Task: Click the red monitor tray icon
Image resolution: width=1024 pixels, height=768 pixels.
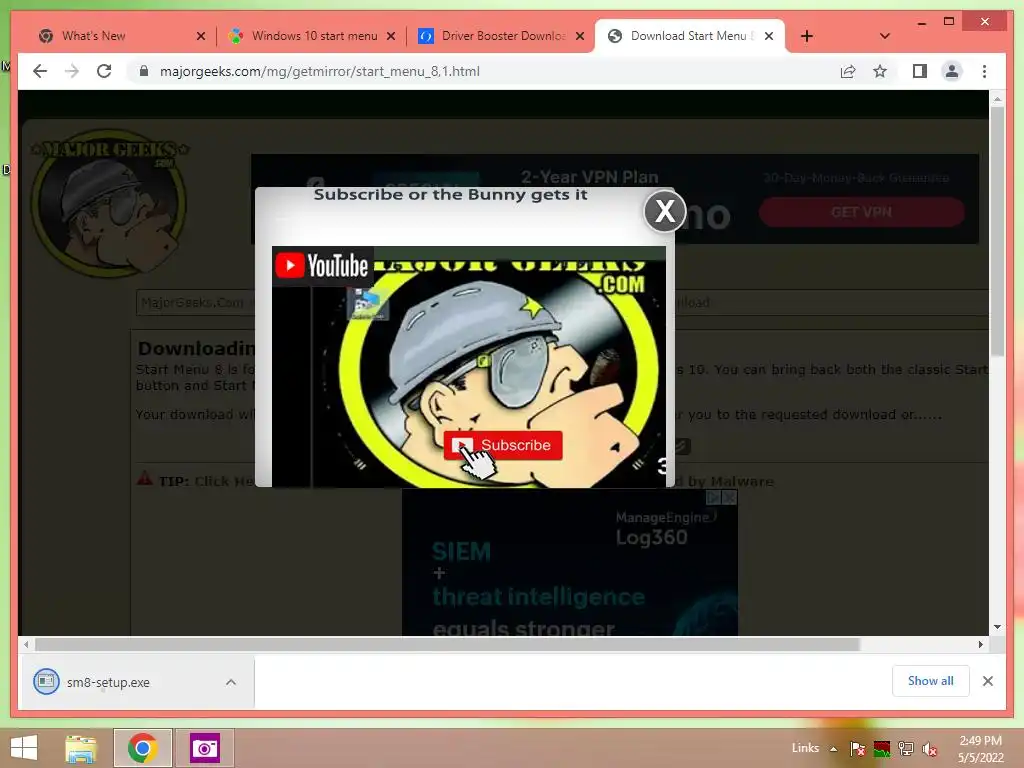Action: pyautogui.click(x=882, y=748)
